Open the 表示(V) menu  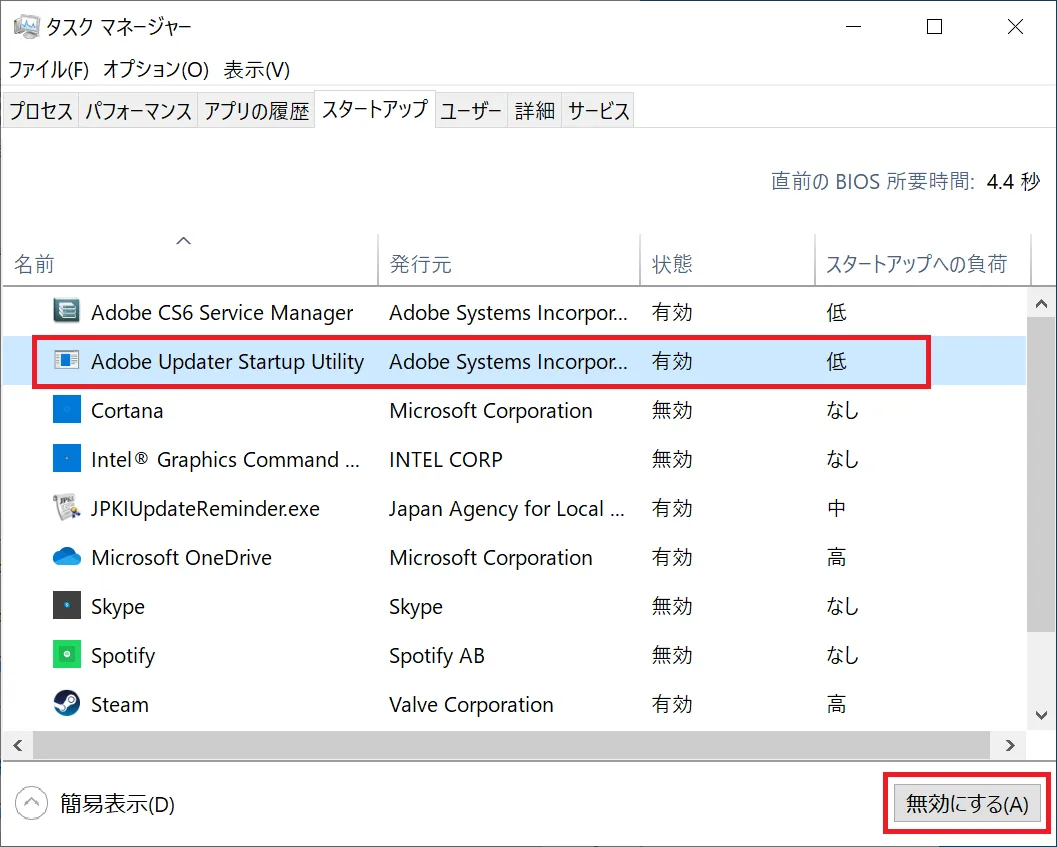256,69
